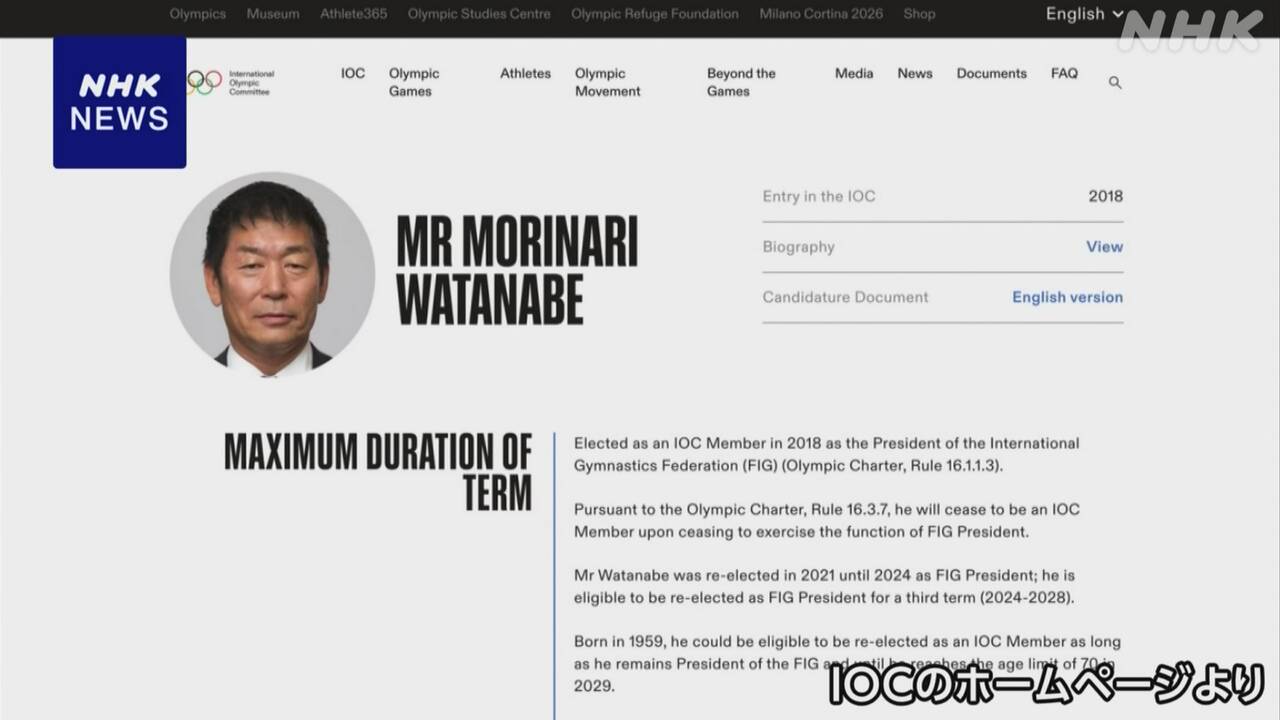This screenshot has height=720, width=1280.
Task: Open the English version candidature document
Action: tap(1068, 297)
